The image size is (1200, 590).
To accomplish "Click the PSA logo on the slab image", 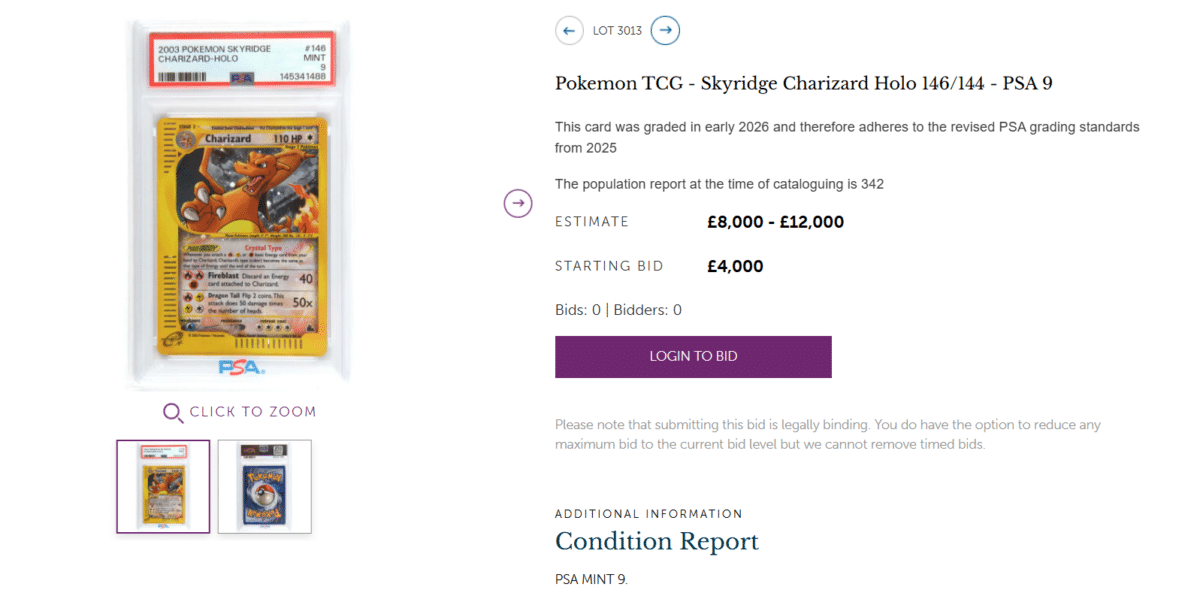I will [243, 366].
